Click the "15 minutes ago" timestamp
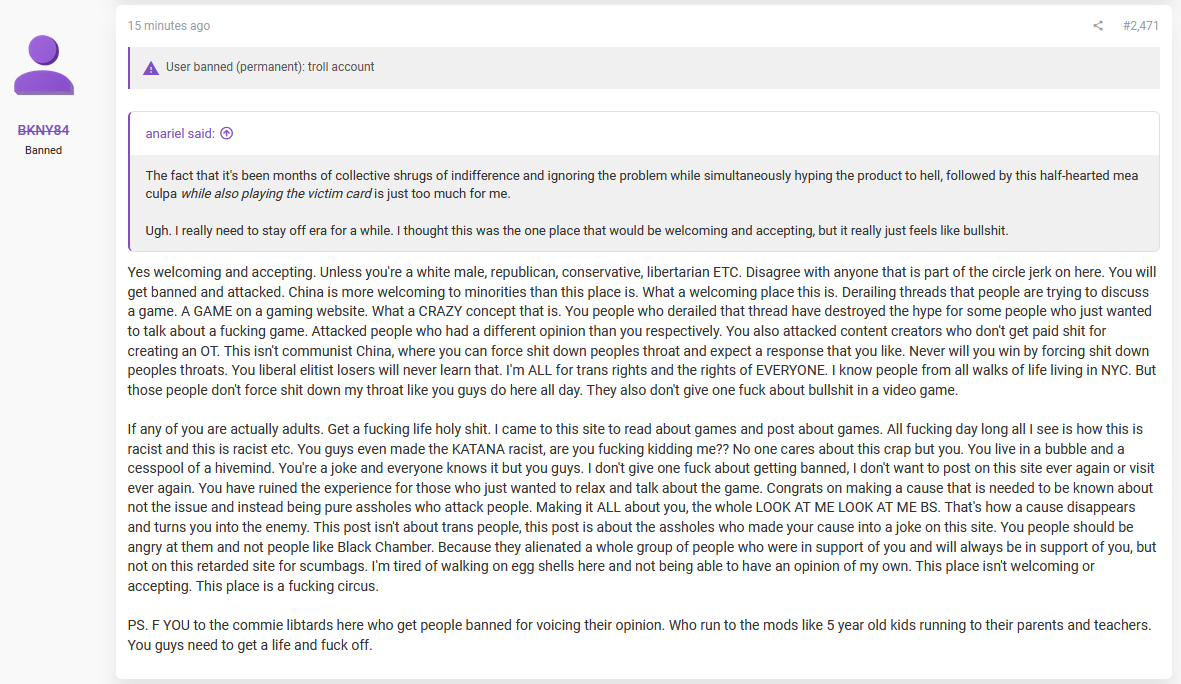The height and width of the screenshot is (684, 1181). click(x=169, y=26)
